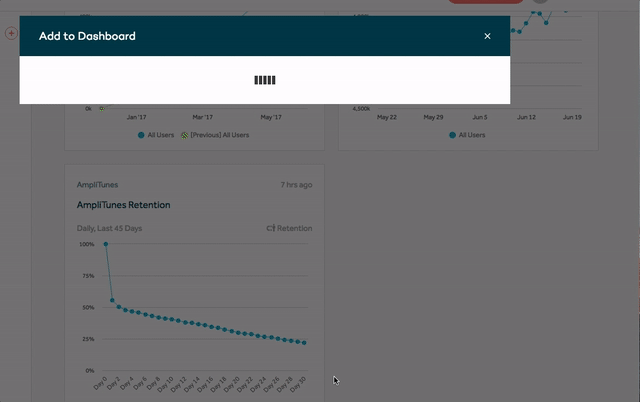Click the Daily, Last 45 Days label
640x402 pixels.
tap(110, 228)
